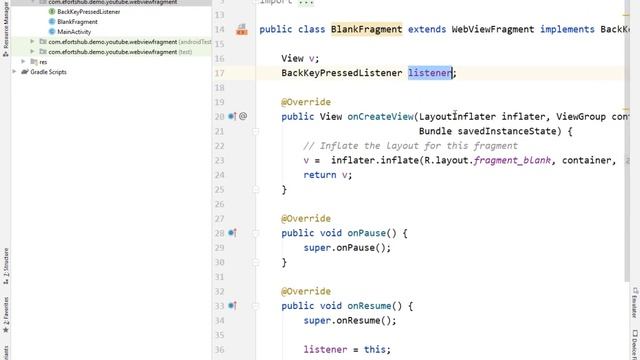Click the override gutter icon beside onResume

(x=232, y=306)
